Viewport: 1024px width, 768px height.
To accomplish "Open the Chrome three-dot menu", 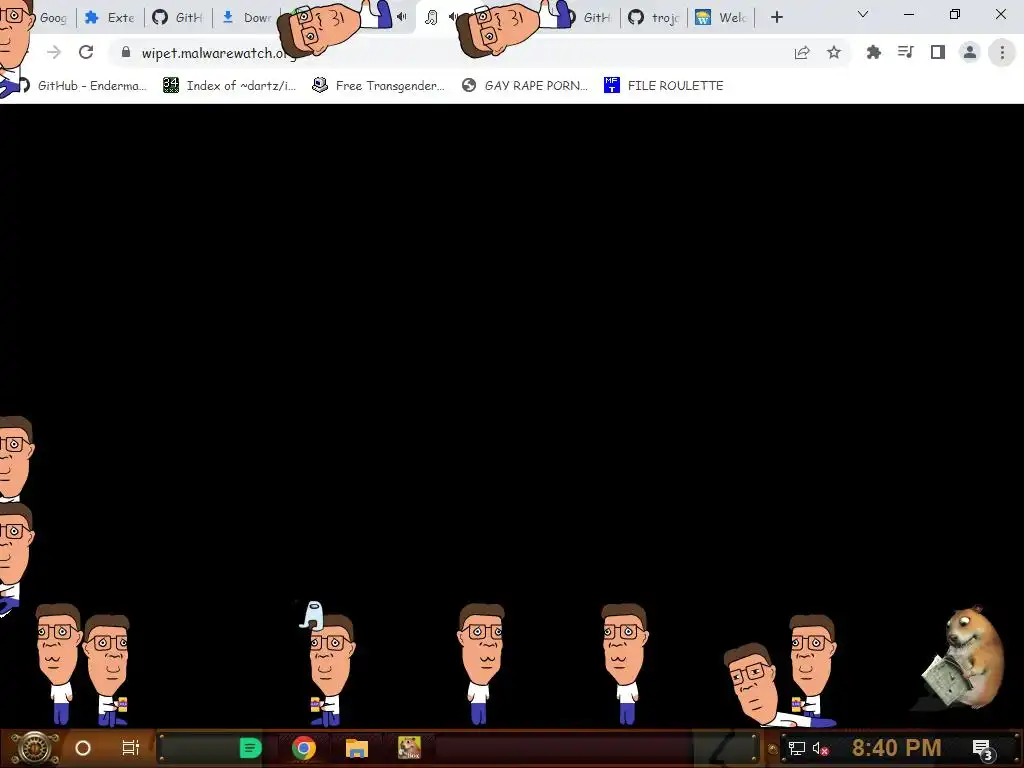I will [1002, 52].
